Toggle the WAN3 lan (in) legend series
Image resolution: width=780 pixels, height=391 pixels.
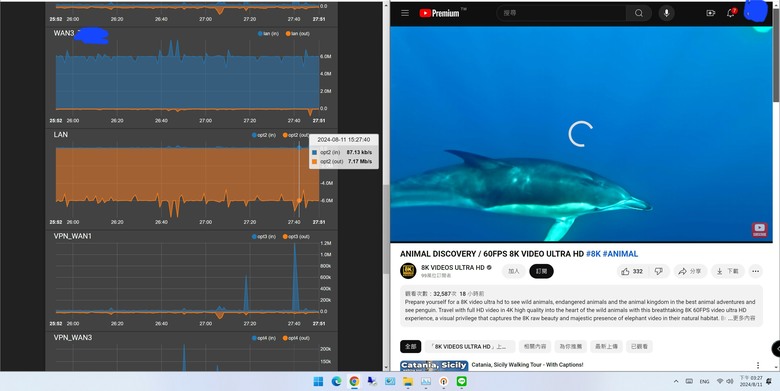[x=269, y=33]
